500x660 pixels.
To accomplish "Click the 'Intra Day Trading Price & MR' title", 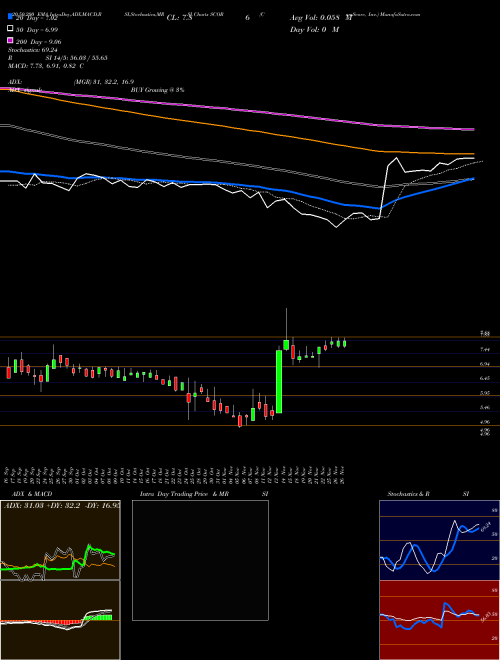I will click(184, 494).
